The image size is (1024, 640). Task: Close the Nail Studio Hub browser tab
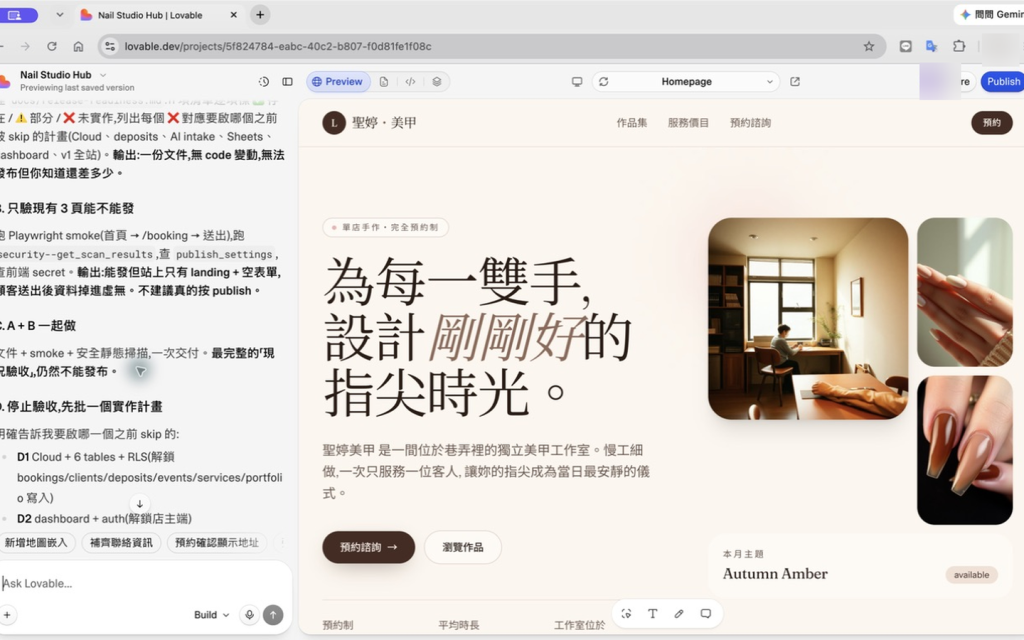(233, 15)
